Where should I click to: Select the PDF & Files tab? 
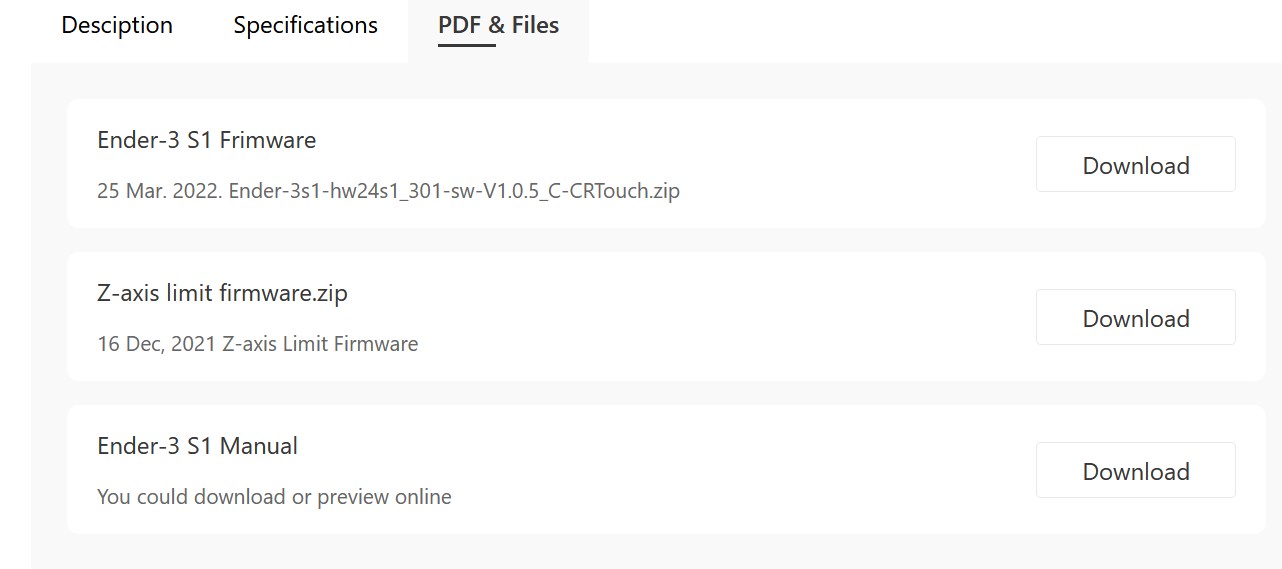(498, 25)
